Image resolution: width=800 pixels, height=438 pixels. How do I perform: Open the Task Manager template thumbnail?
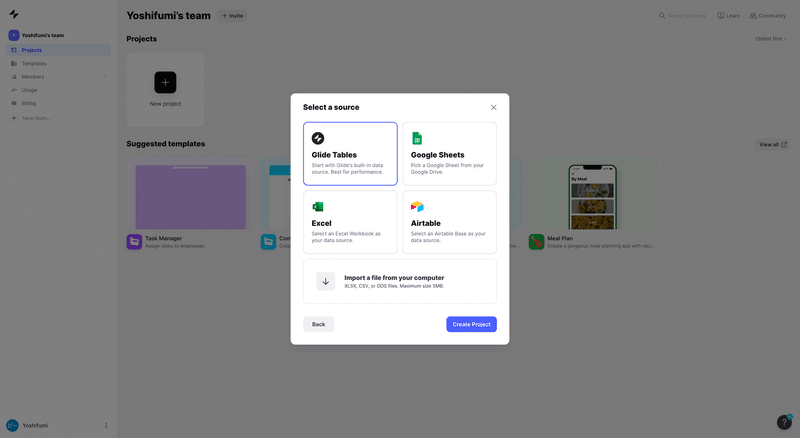coord(190,194)
